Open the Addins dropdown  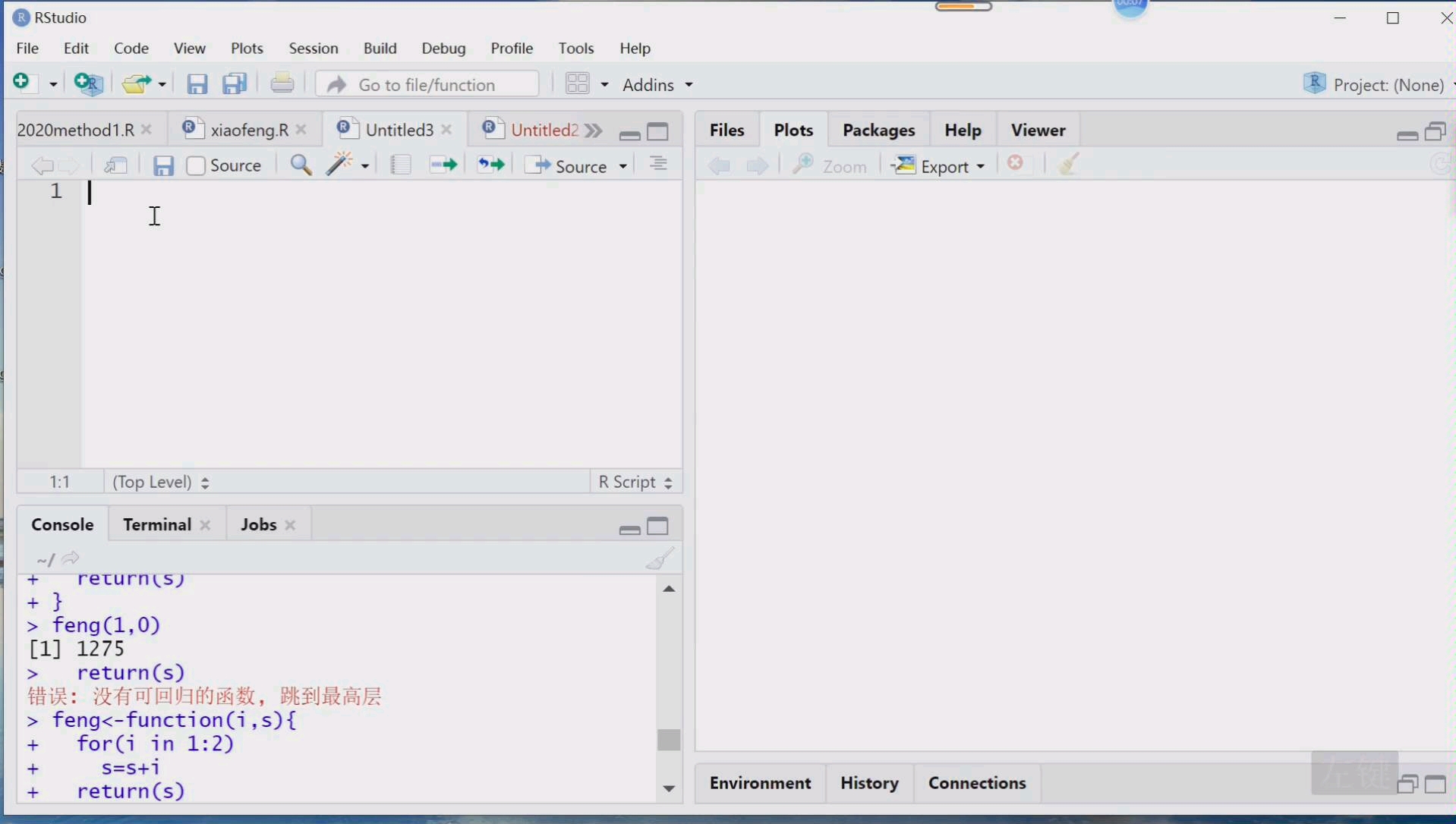(657, 85)
